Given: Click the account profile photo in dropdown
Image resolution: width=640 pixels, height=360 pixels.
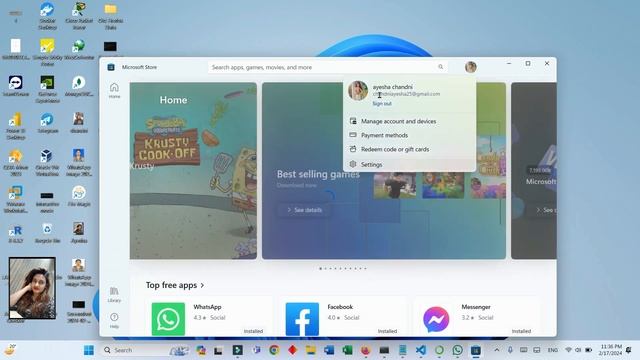Looking at the screenshot, I should point(358,90).
